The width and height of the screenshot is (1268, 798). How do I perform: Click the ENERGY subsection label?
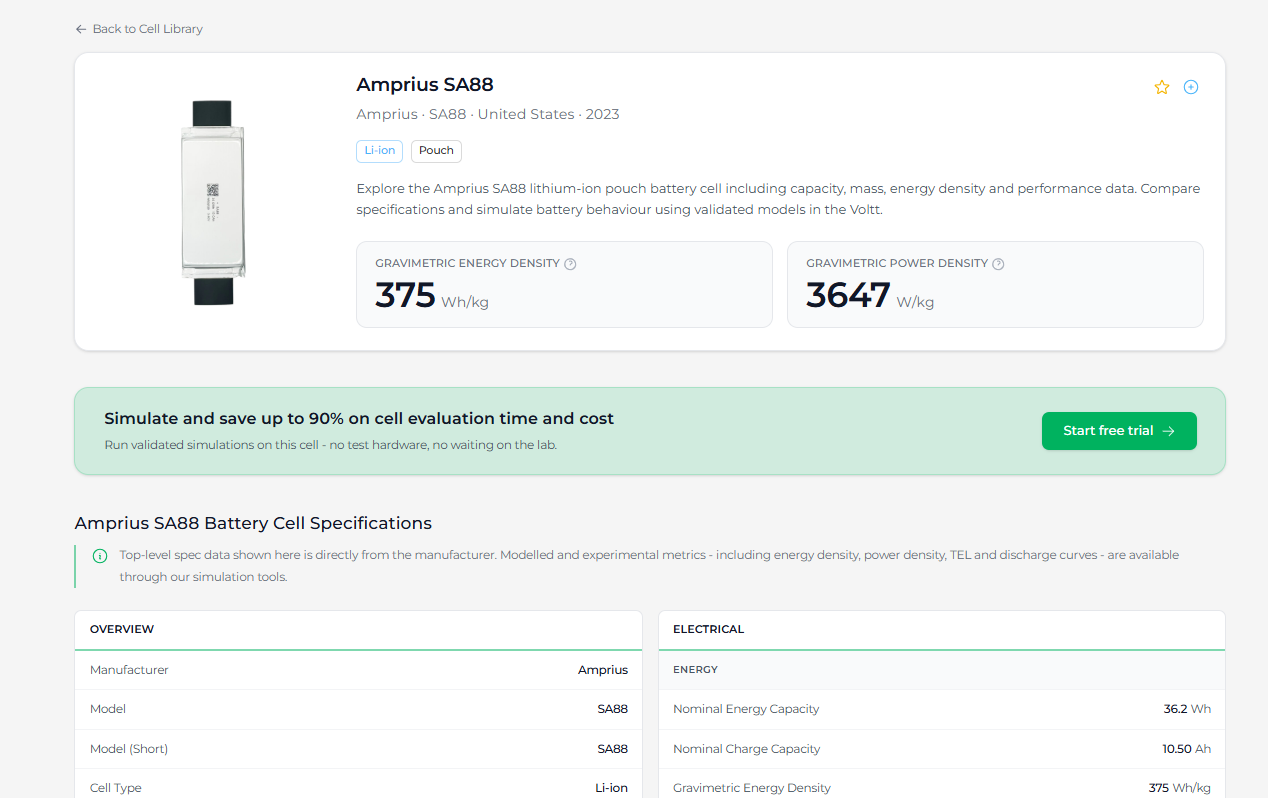[x=696, y=670]
